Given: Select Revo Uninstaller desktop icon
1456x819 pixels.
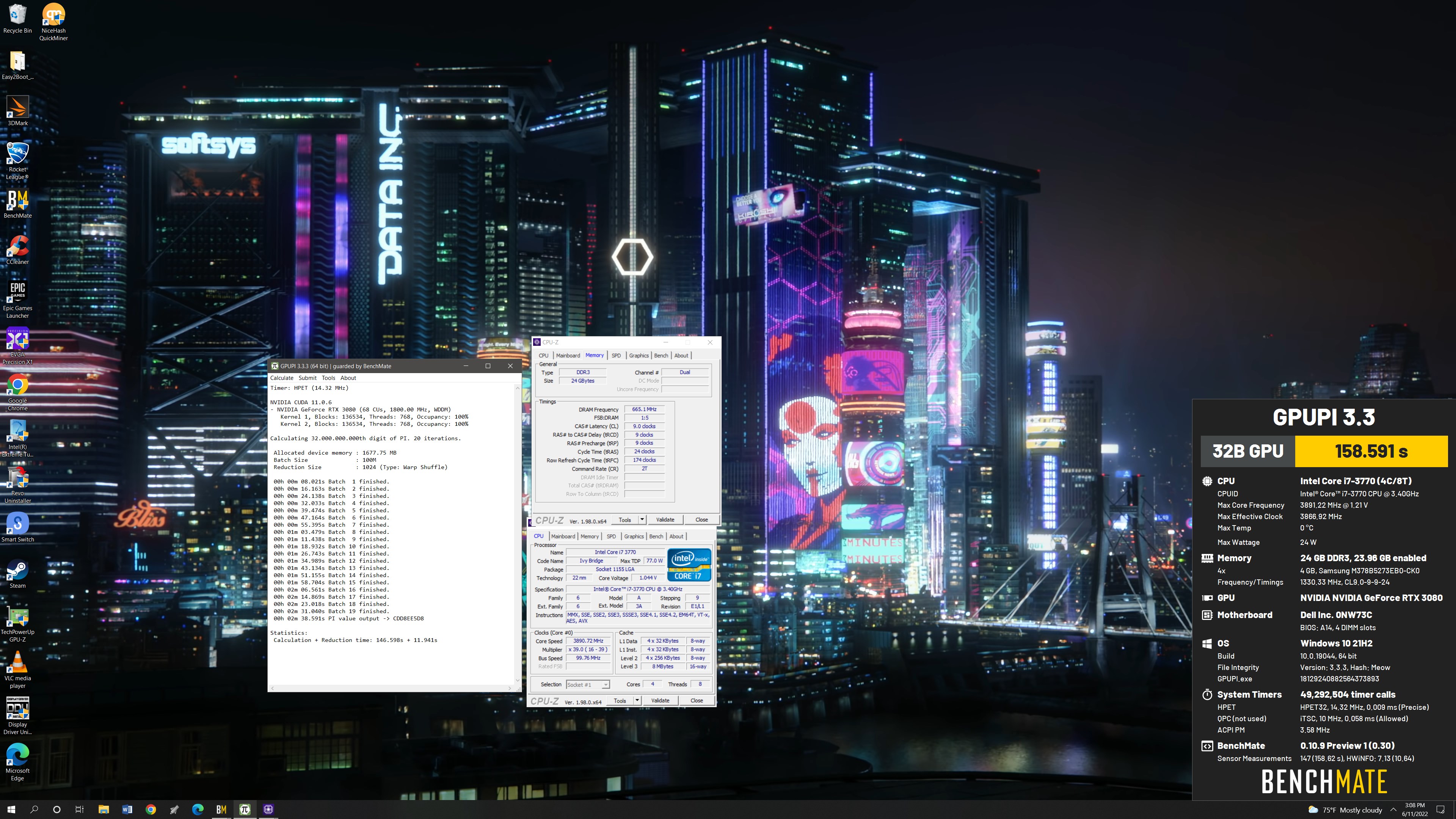Looking at the screenshot, I should (x=17, y=485).
